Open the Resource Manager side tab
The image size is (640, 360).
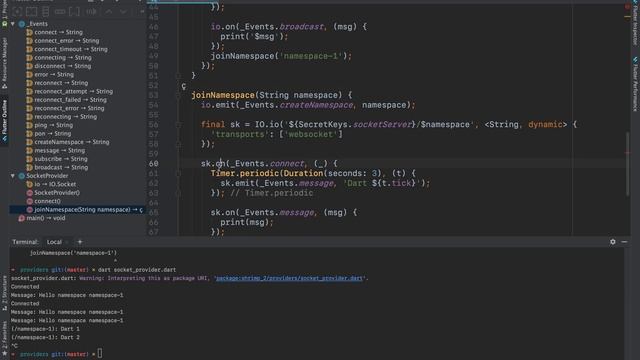4,63
